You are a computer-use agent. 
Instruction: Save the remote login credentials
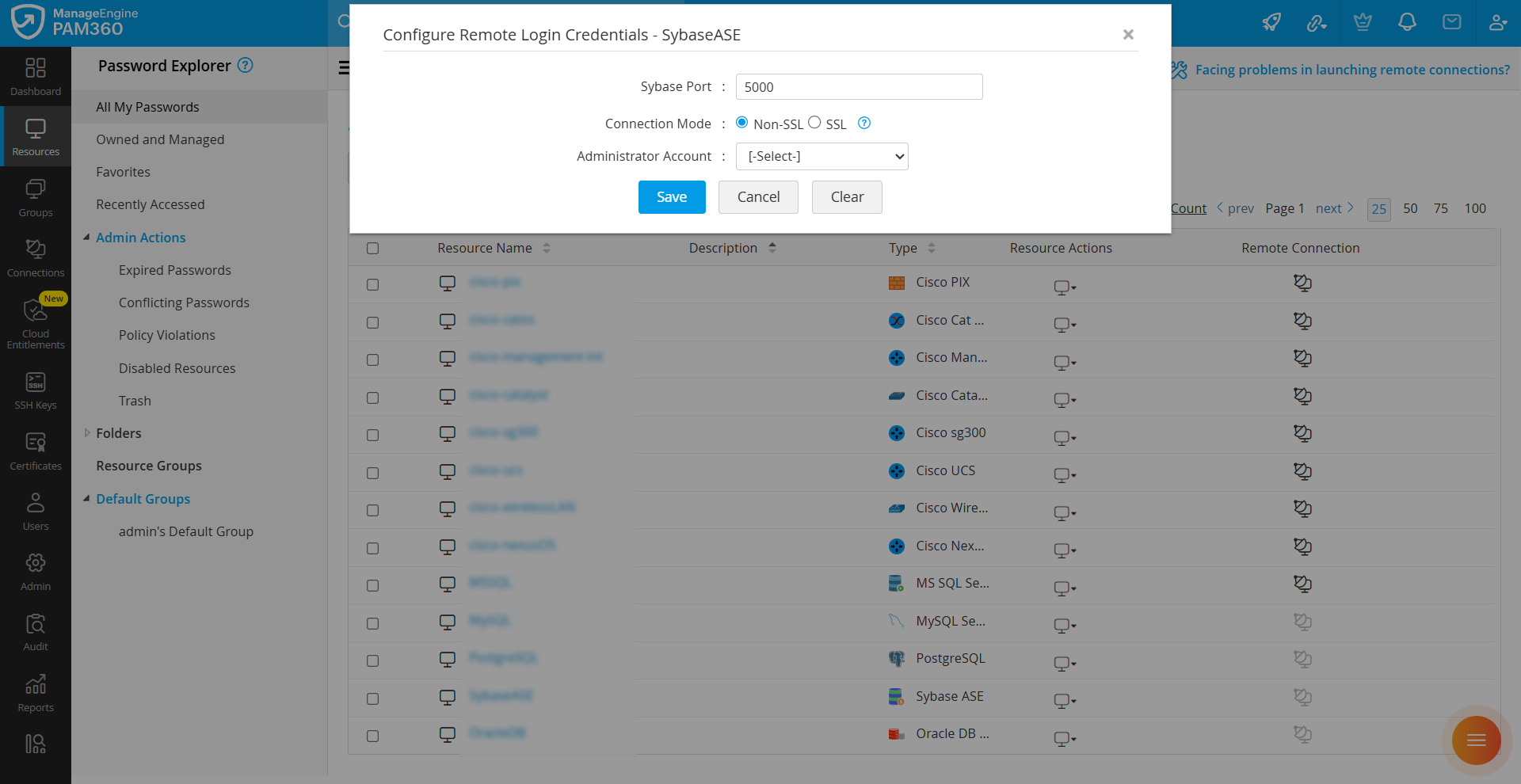tap(672, 197)
